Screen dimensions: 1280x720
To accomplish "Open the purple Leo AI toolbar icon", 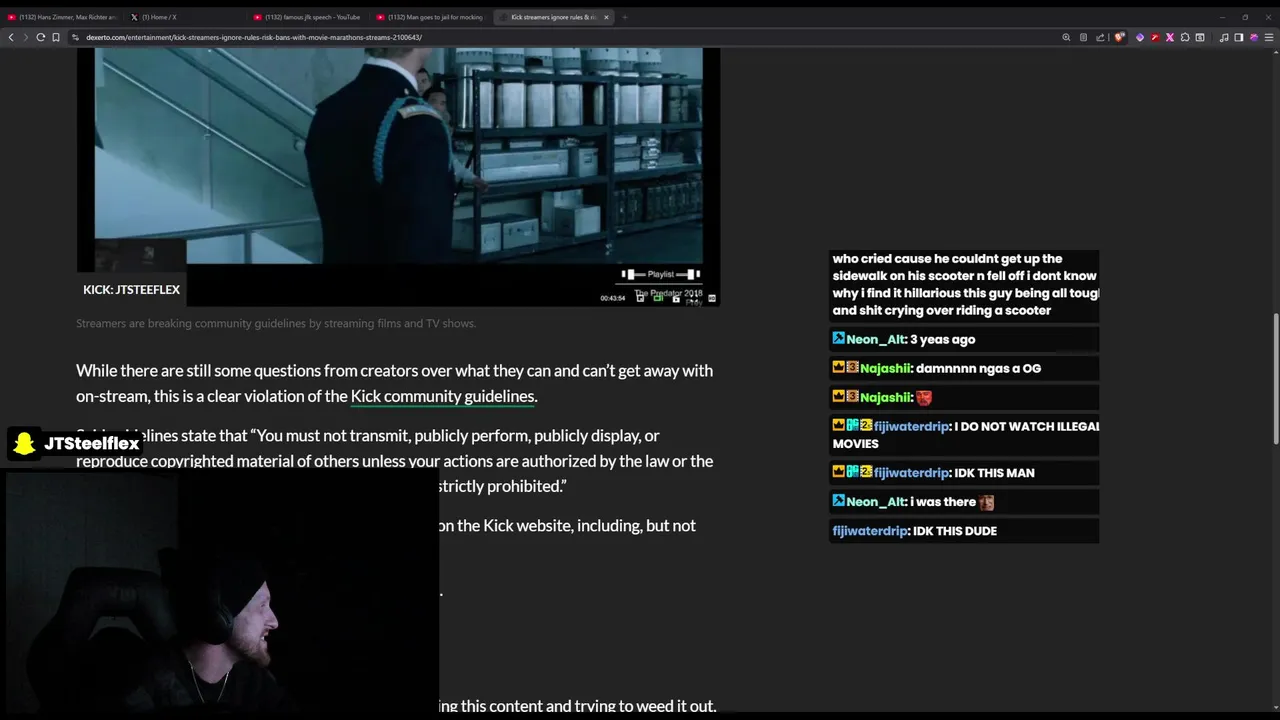I will coord(1254,37).
